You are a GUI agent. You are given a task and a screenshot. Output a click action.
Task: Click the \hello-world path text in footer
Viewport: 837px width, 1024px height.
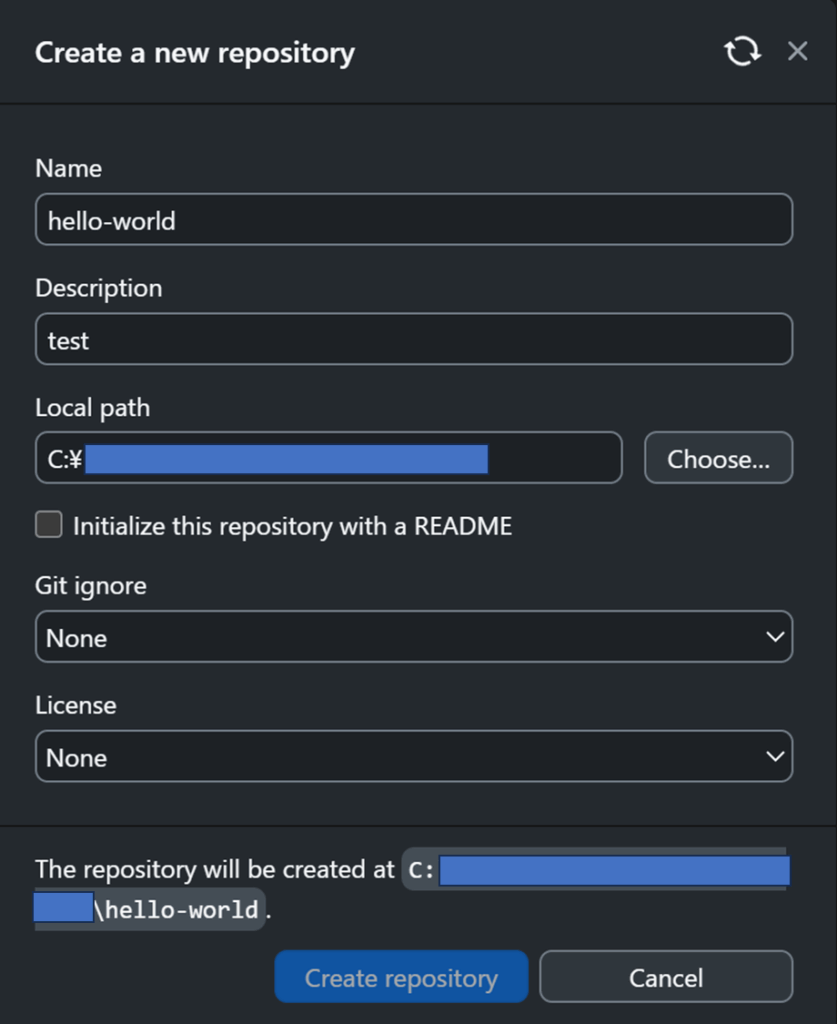click(x=177, y=910)
